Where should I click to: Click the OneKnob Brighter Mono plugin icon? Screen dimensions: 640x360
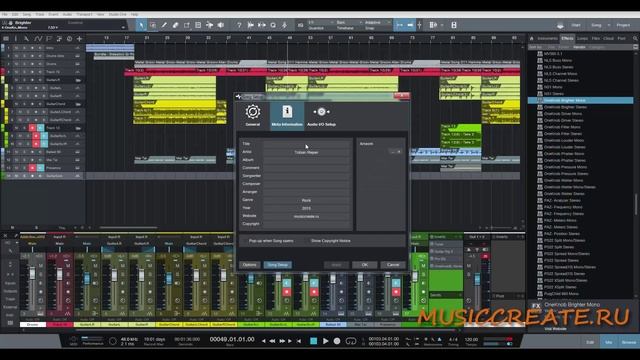click(x=540, y=100)
